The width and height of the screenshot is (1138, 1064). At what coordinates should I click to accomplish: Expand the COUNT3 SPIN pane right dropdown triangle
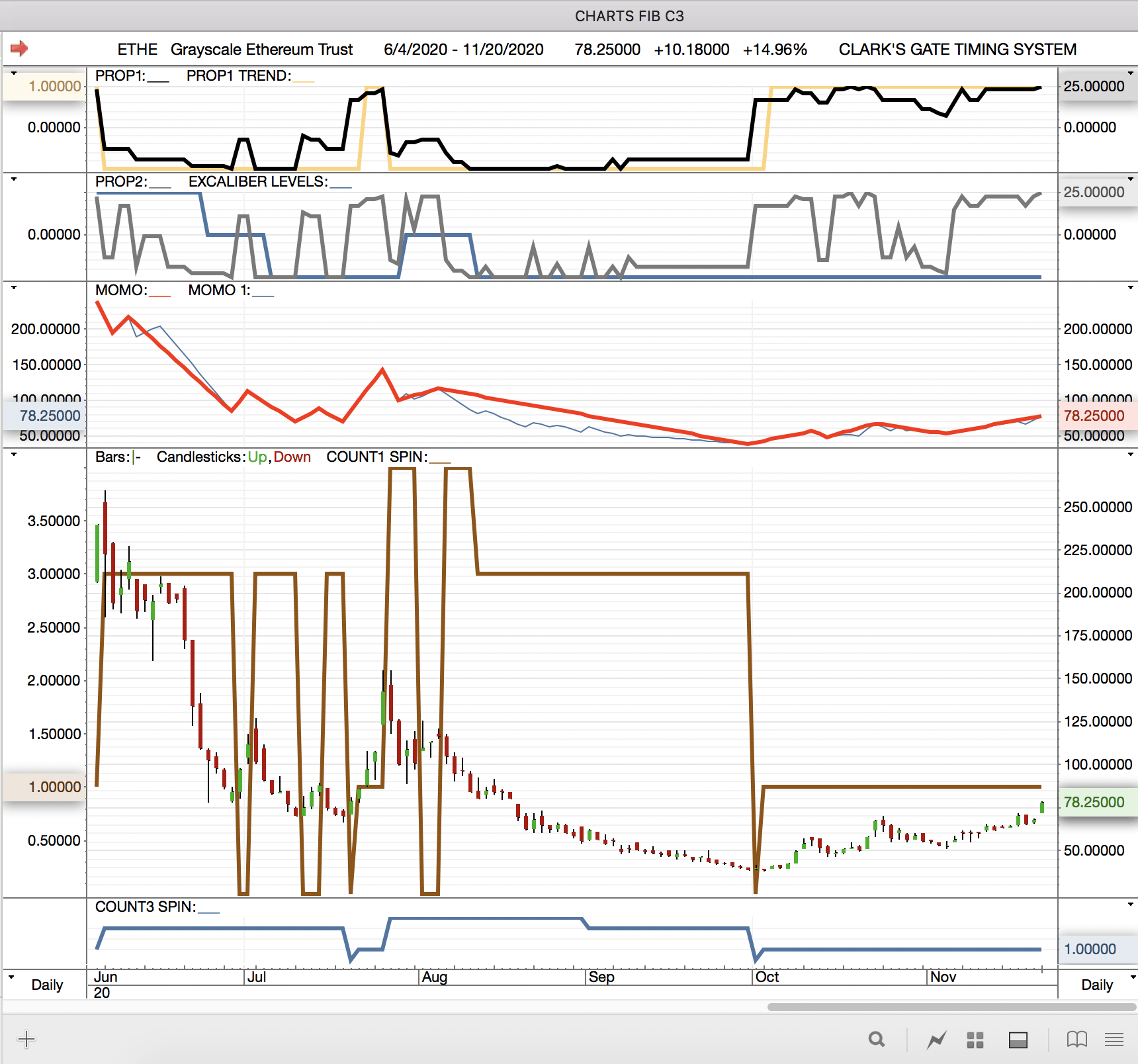point(1130,904)
